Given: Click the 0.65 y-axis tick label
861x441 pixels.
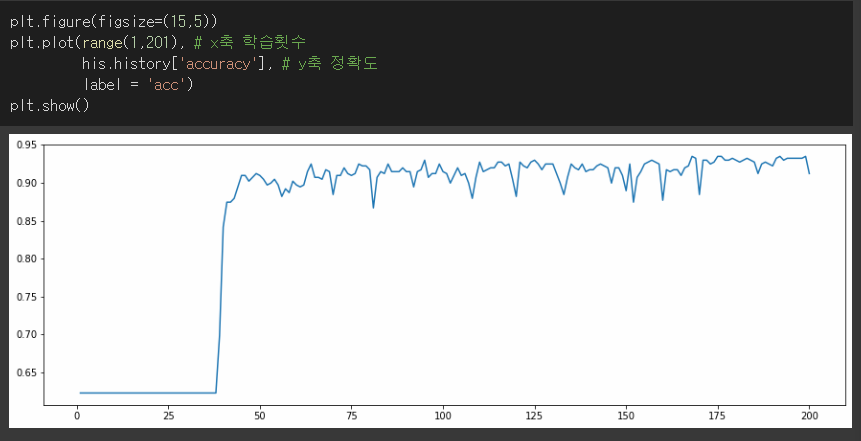Looking at the screenshot, I should pyautogui.click(x=26, y=373).
